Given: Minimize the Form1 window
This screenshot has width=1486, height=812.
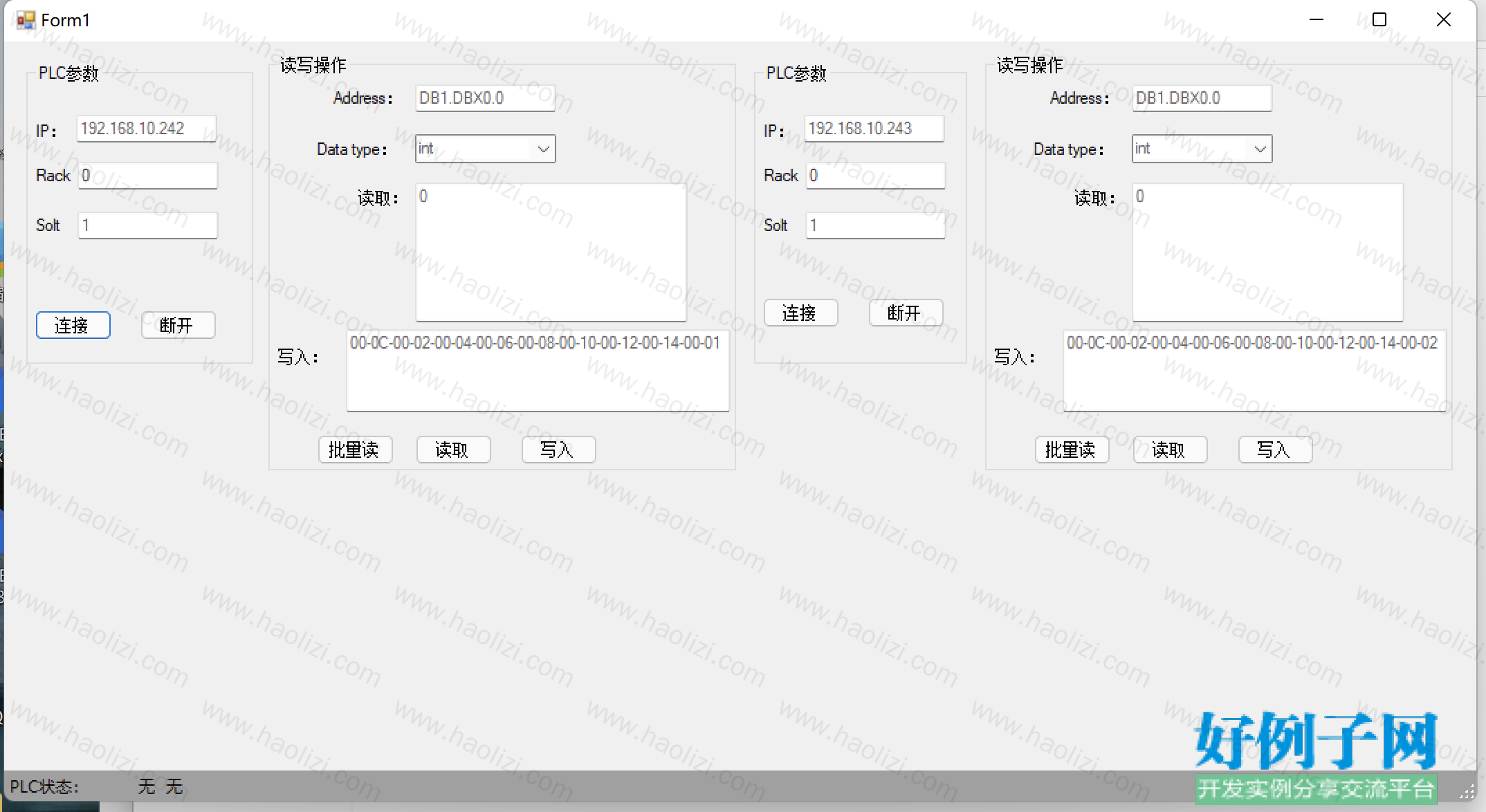Looking at the screenshot, I should point(1317,20).
